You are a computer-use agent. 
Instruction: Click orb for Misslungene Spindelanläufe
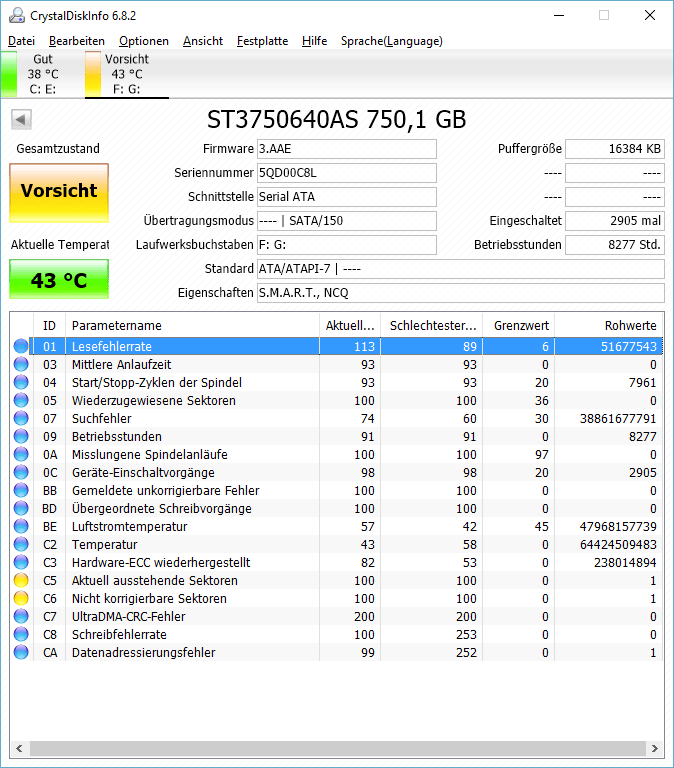pos(21,455)
